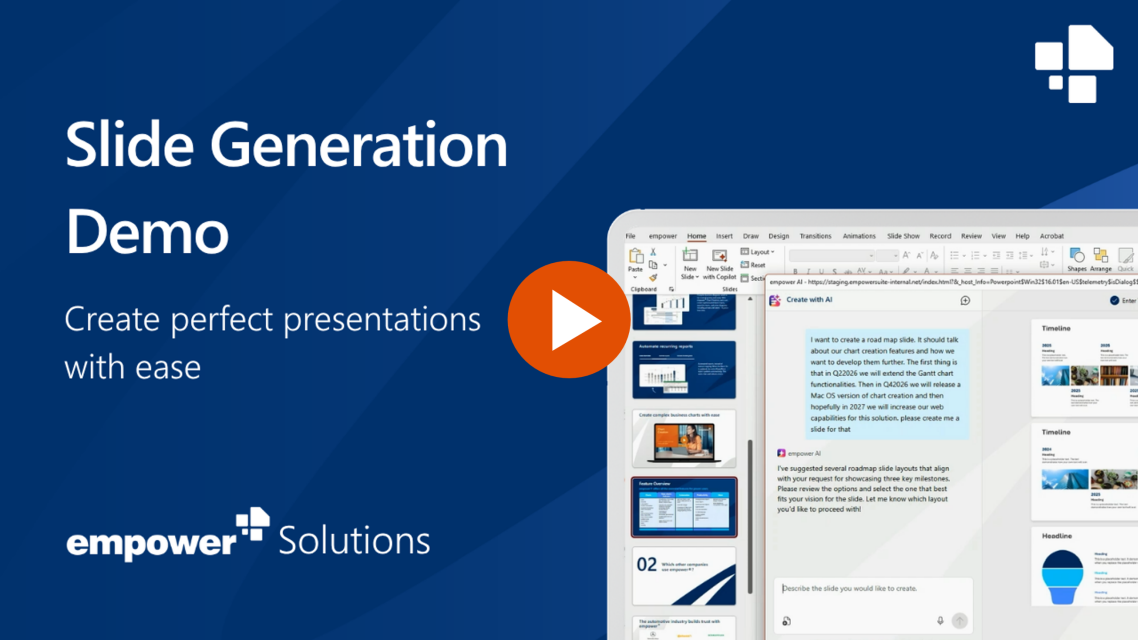
Task: Play the Slide Generation Demo video
Action: [x=568, y=319]
